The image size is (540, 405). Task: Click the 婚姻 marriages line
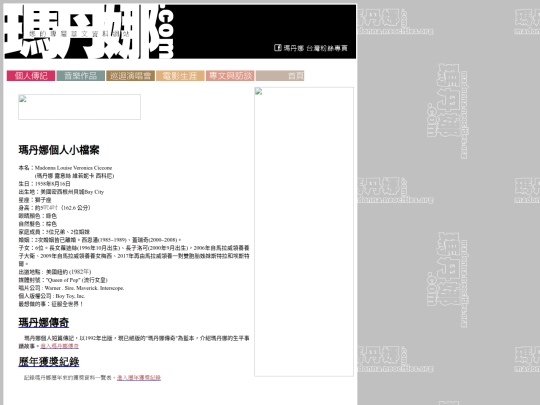(x=100, y=240)
